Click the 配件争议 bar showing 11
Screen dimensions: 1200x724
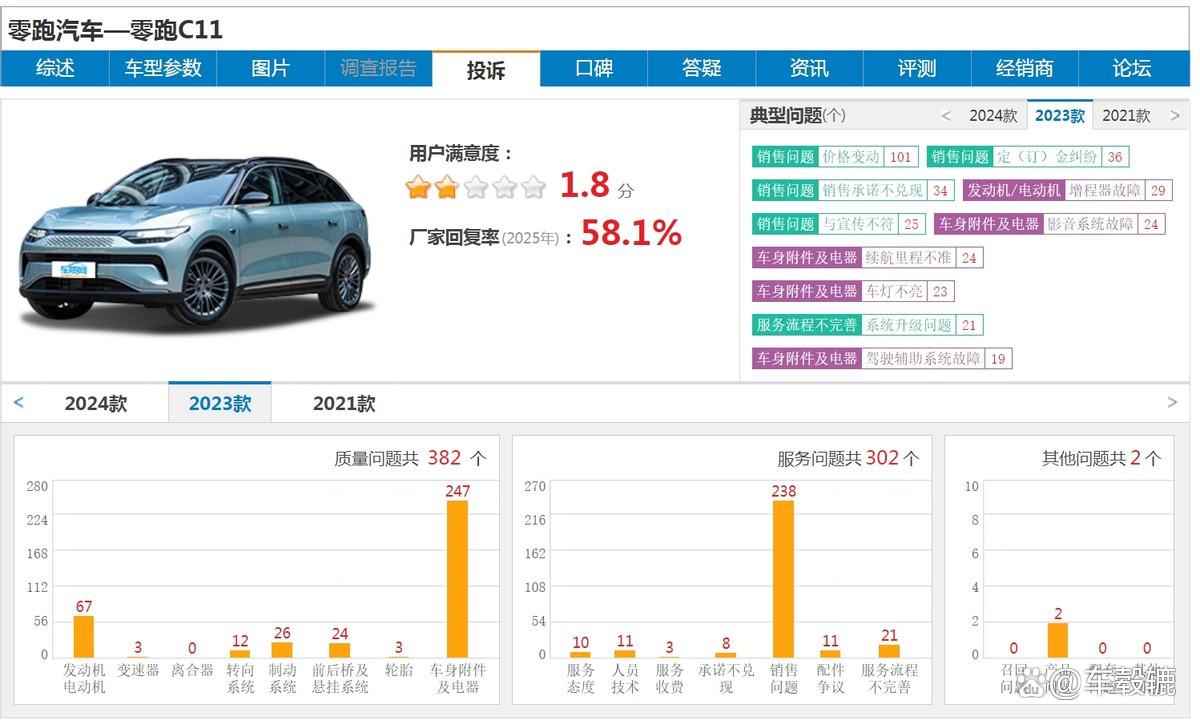tap(830, 654)
